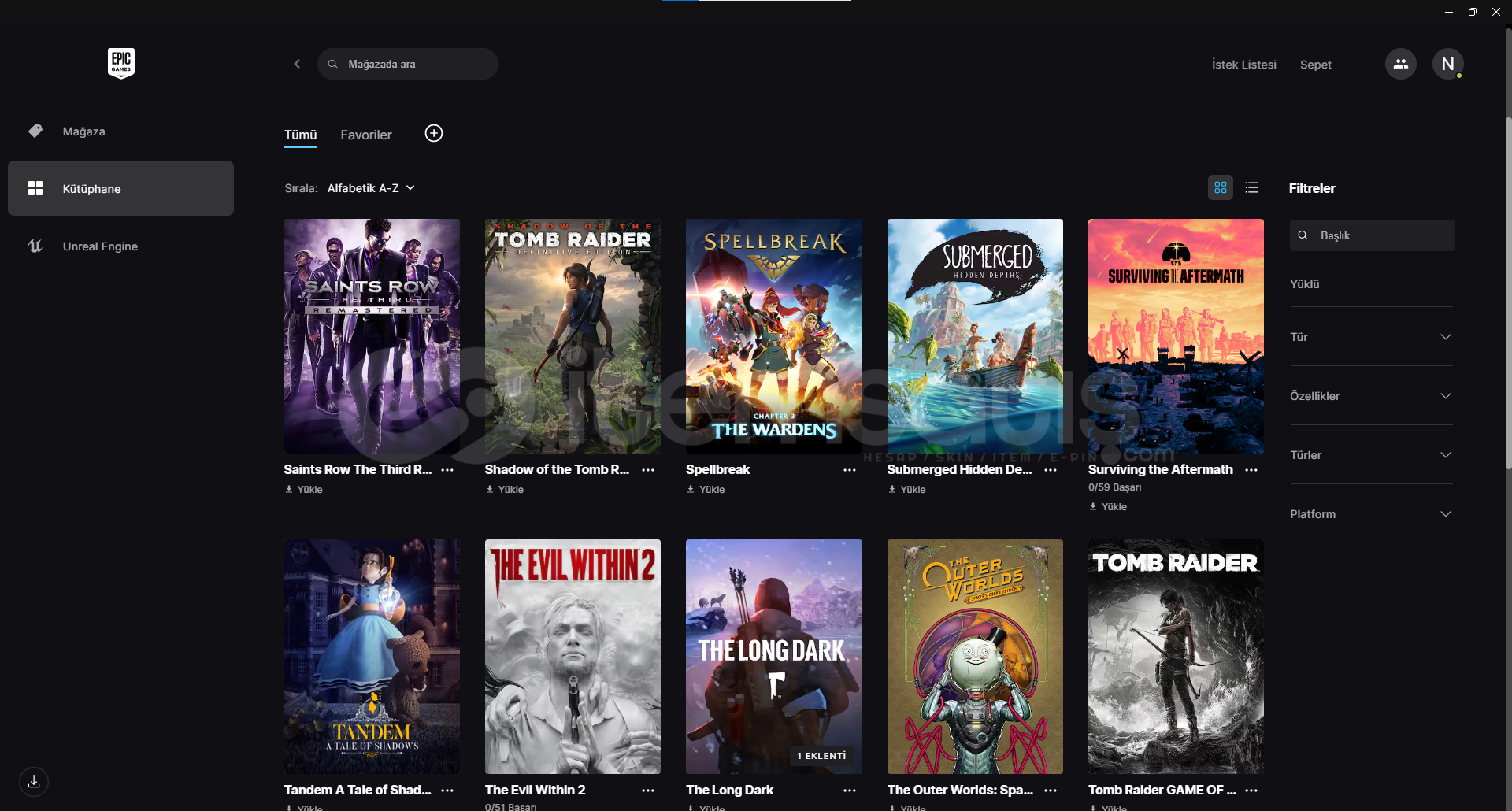Open Surviving the Aftermath cover
The height and width of the screenshot is (811, 1512).
(x=1176, y=336)
